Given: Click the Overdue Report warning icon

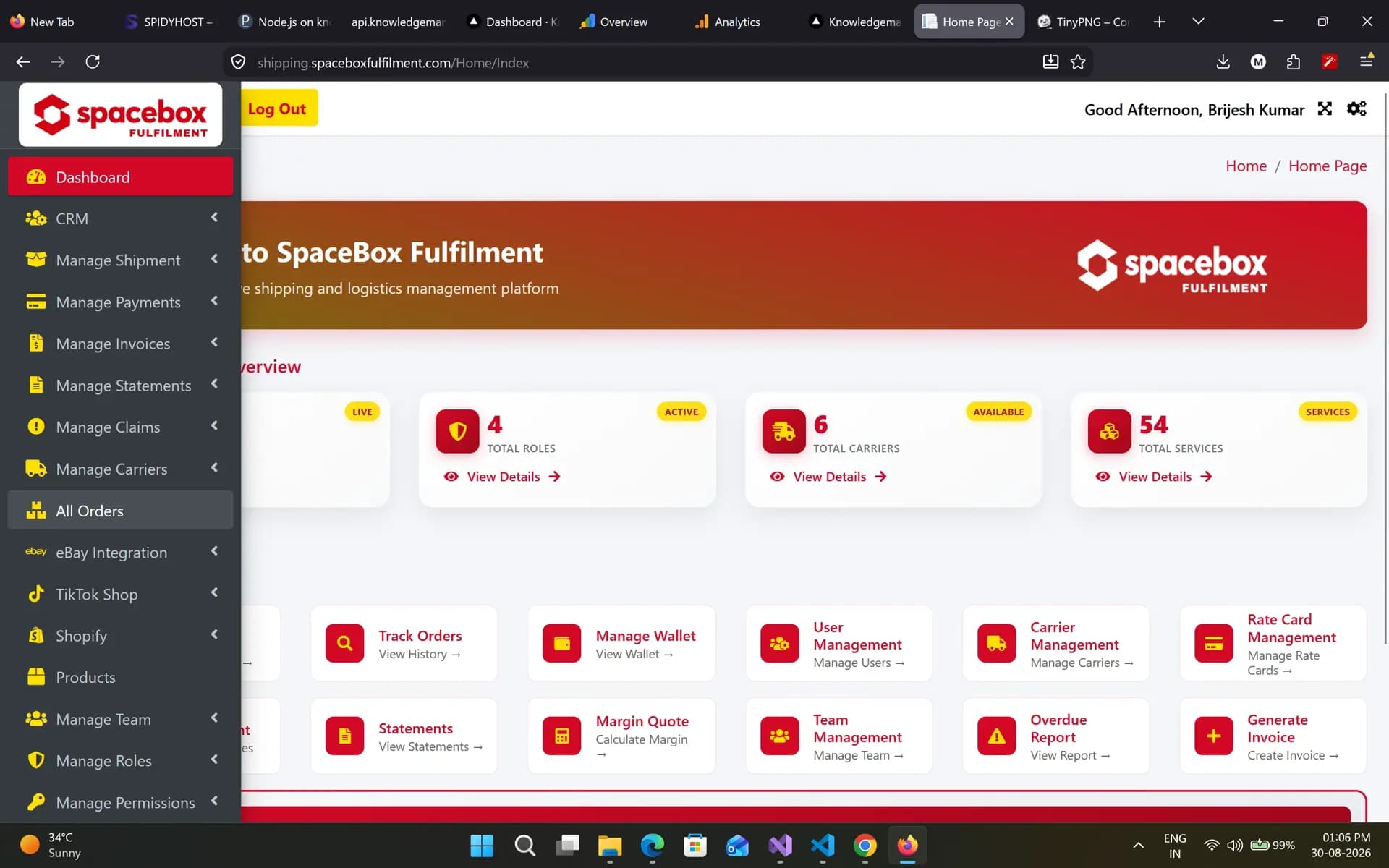Looking at the screenshot, I should [x=996, y=736].
